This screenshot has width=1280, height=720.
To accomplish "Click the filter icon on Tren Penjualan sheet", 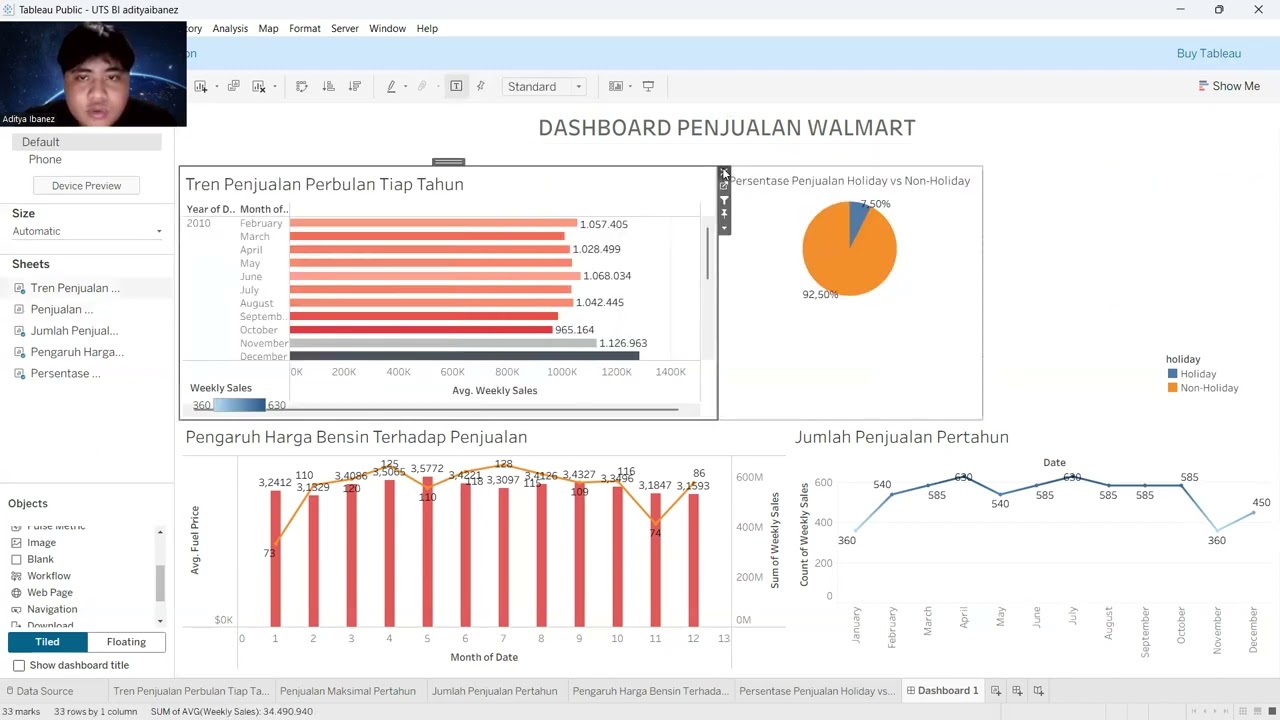I will tap(724, 200).
